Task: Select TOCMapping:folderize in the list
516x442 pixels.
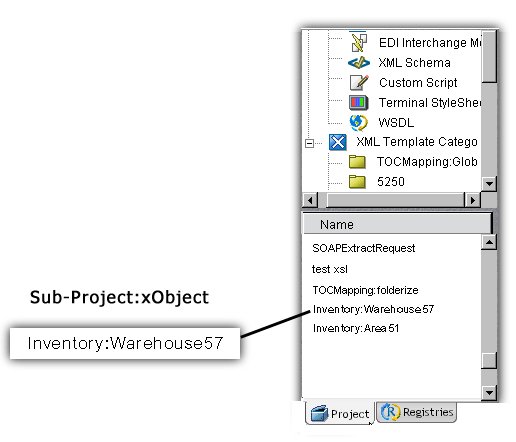Action: pos(365,290)
